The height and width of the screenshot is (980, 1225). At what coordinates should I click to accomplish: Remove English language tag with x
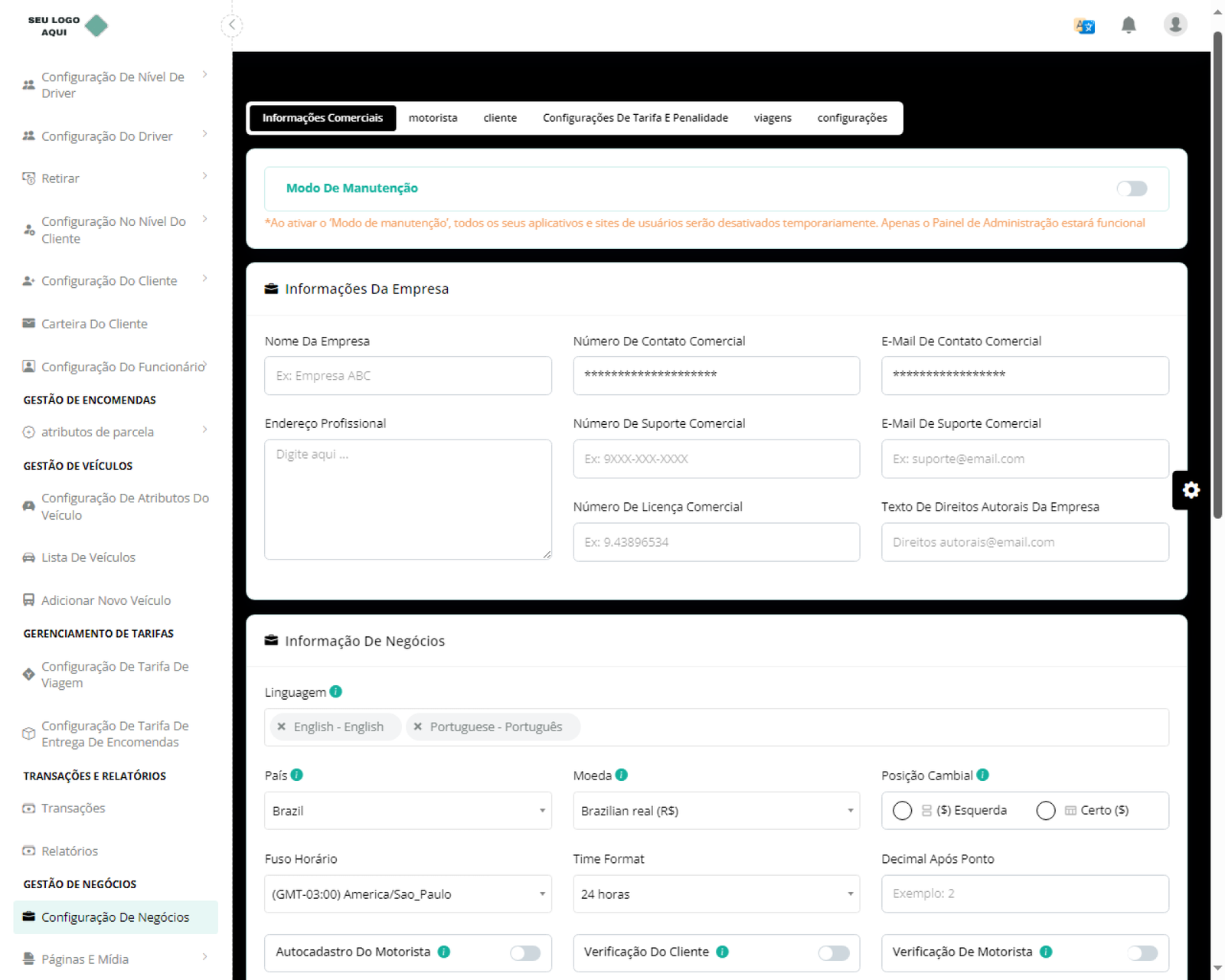tap(282, 727)
